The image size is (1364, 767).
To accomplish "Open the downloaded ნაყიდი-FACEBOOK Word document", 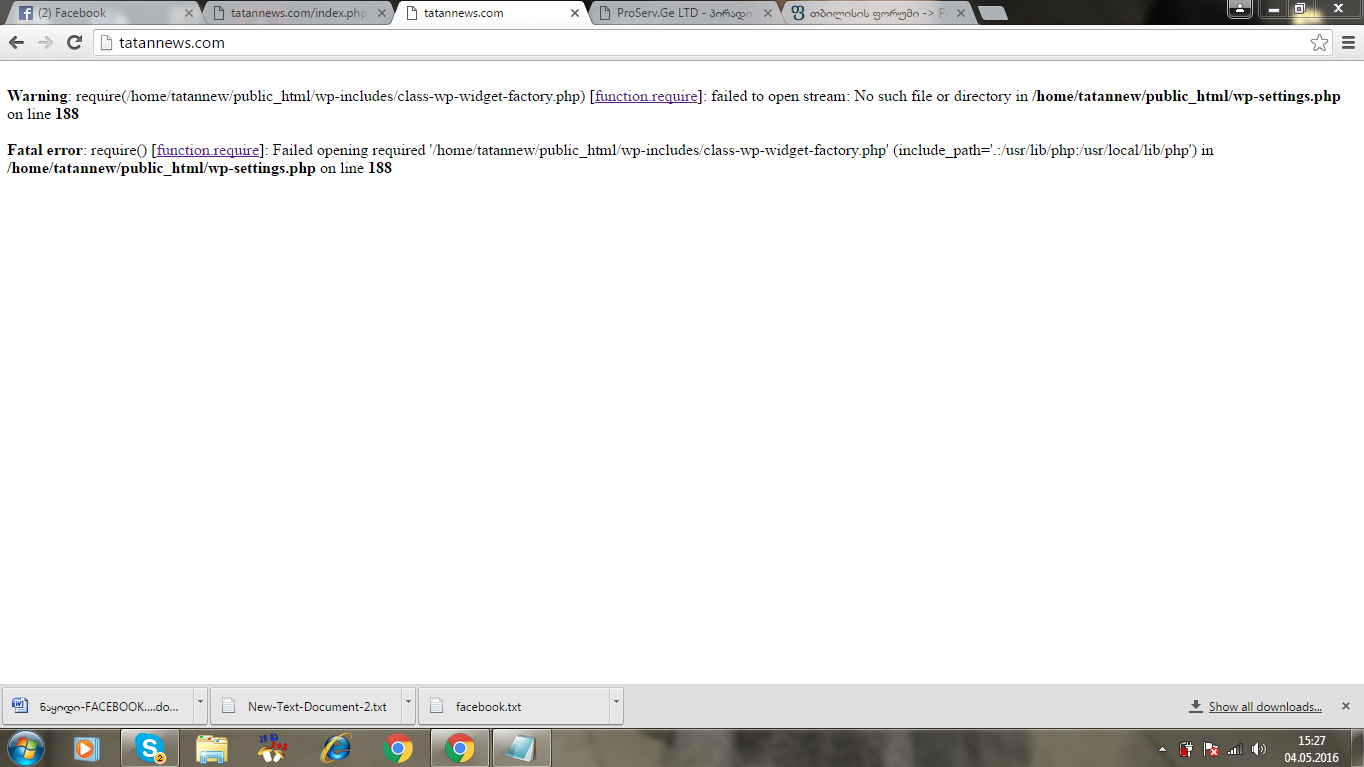I will click(97, 706).
